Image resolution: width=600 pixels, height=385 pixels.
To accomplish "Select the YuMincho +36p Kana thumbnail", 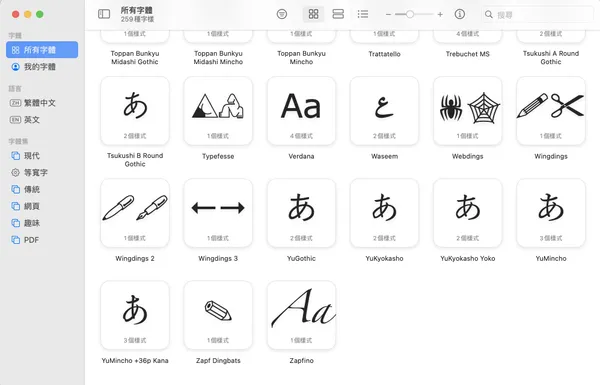I will coord(135,315).
